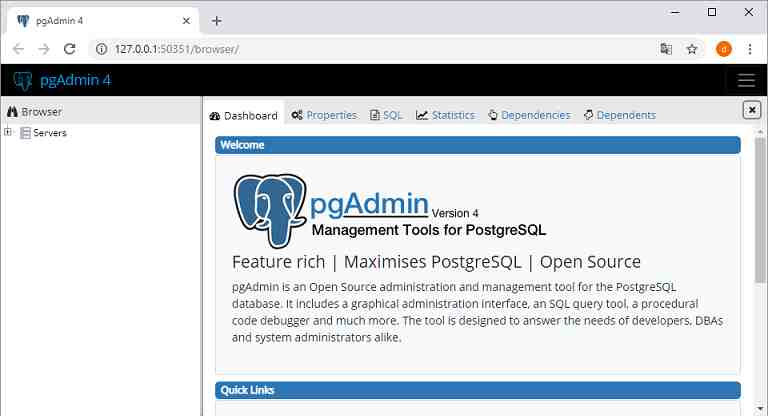Click the Quick Links panel header
The height and width of the screenshot is (416, 768).
pos(478,390)
